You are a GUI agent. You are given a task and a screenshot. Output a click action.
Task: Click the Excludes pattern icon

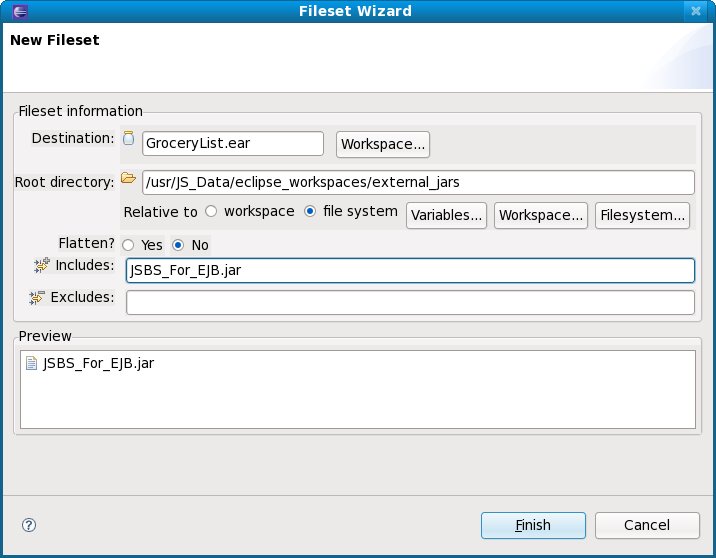click(x=37, y=298)
